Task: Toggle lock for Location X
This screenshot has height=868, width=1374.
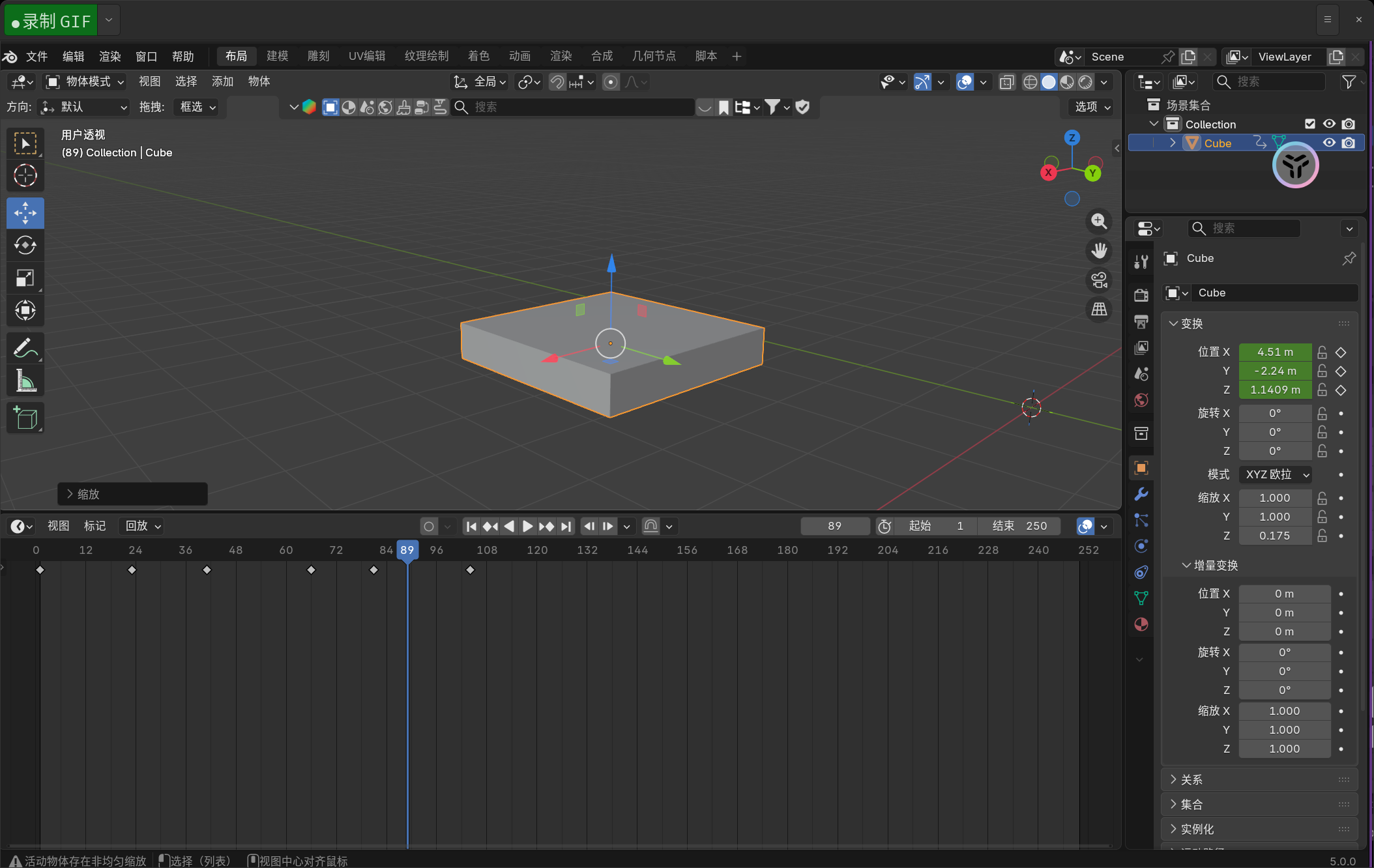Action: pyautogui.click(x=1322, y=352)
